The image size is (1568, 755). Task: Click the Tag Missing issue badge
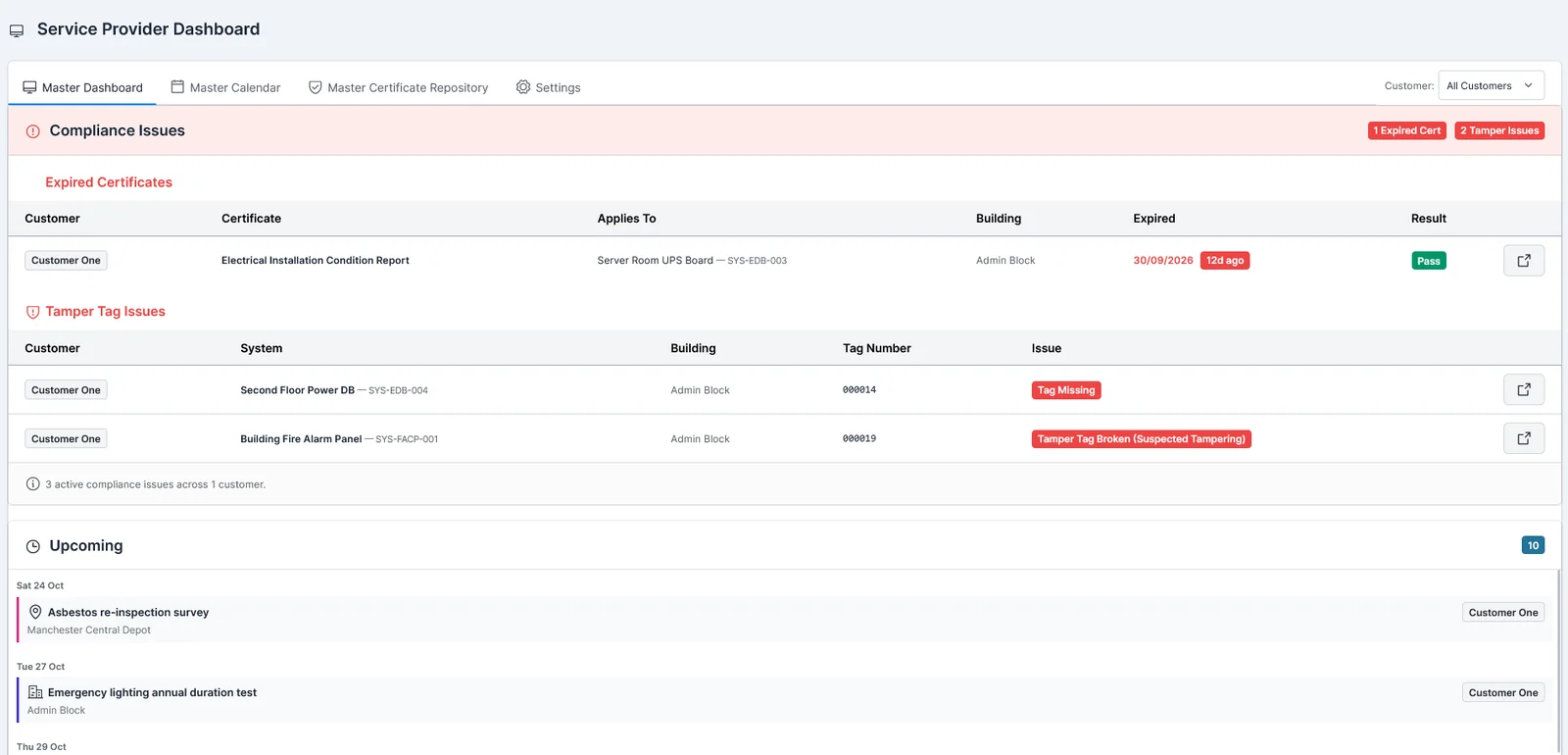click(x=1066, y=390)
